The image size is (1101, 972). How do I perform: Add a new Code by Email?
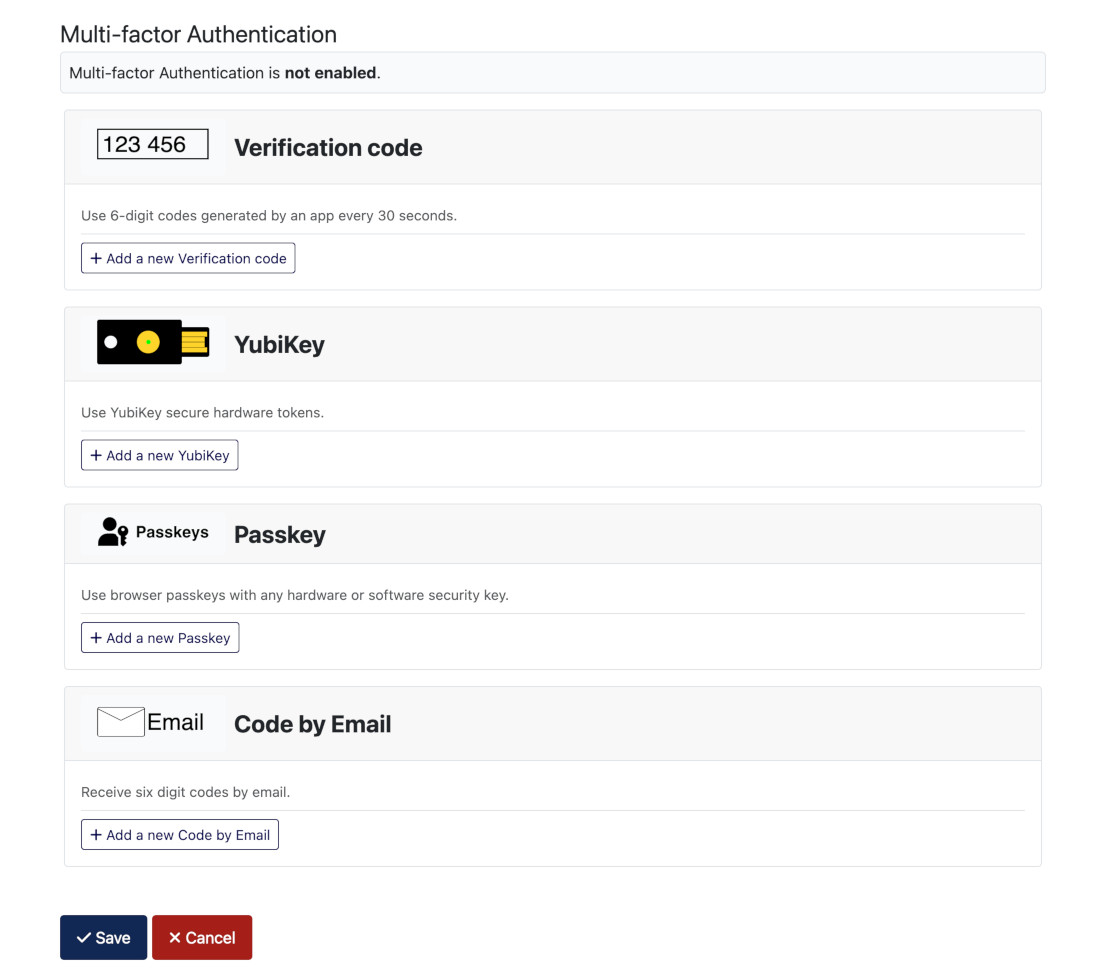(x=180, y=834)
